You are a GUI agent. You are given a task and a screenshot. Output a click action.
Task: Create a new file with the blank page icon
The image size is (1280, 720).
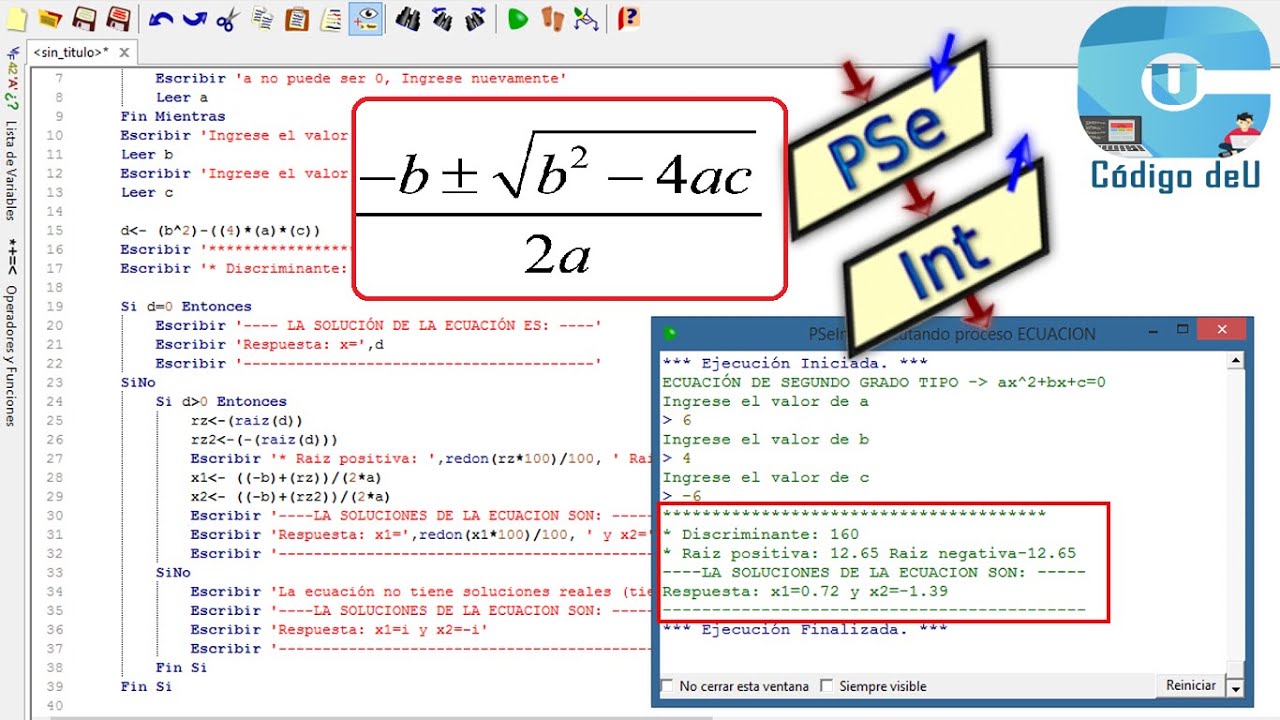tap(16, 18)
